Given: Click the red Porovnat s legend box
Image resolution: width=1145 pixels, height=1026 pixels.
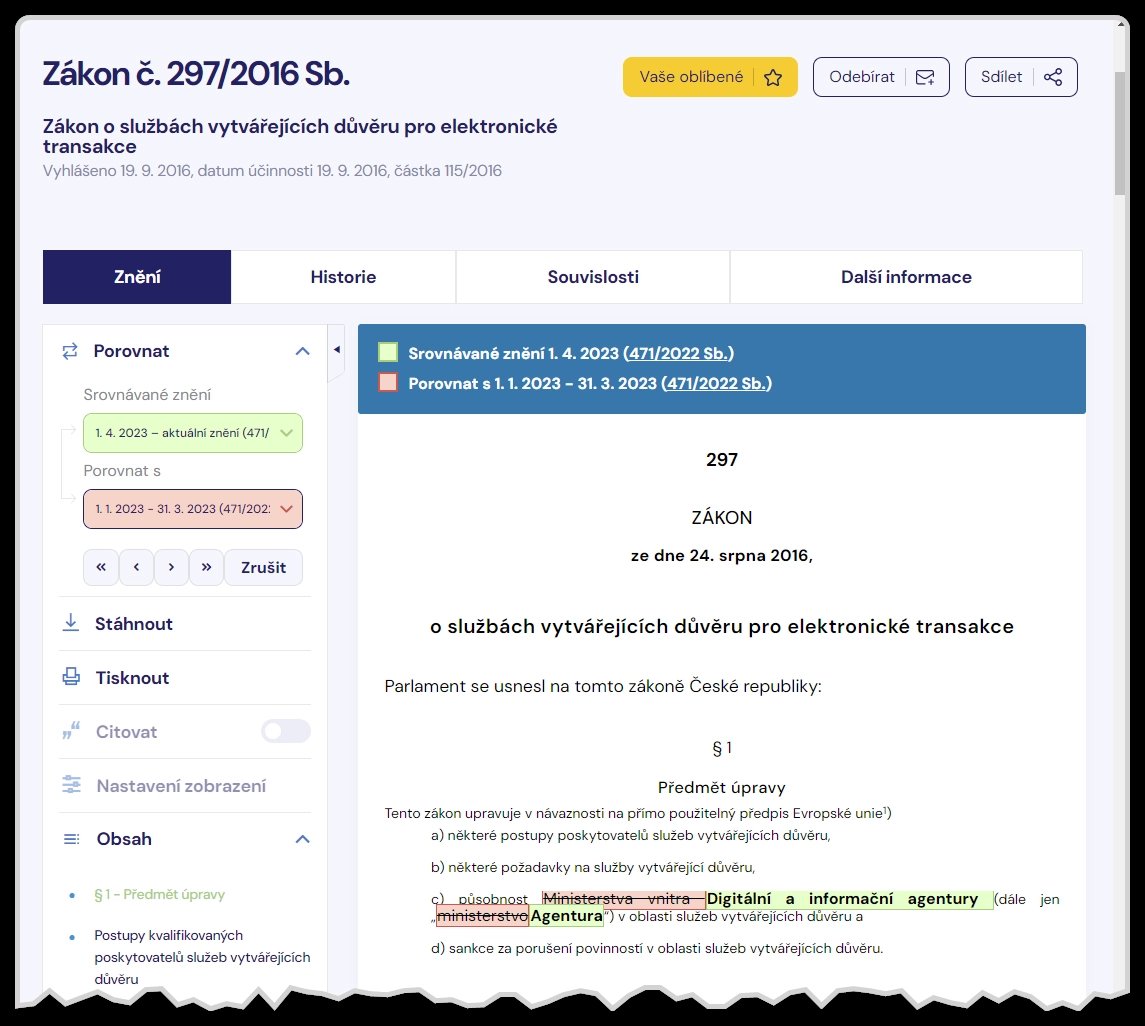Looking at the screenshot, I should [x=388, y=383].
